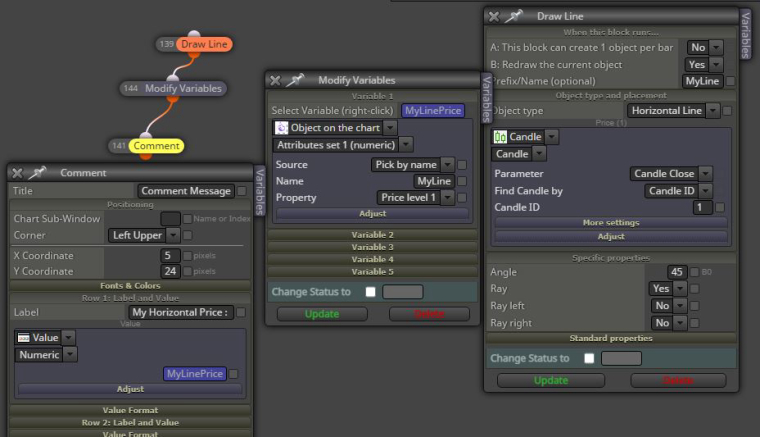Screen dimensions: 760x437
Task: Open Variables side tab of Comment panel
Action: pos(260,191)
